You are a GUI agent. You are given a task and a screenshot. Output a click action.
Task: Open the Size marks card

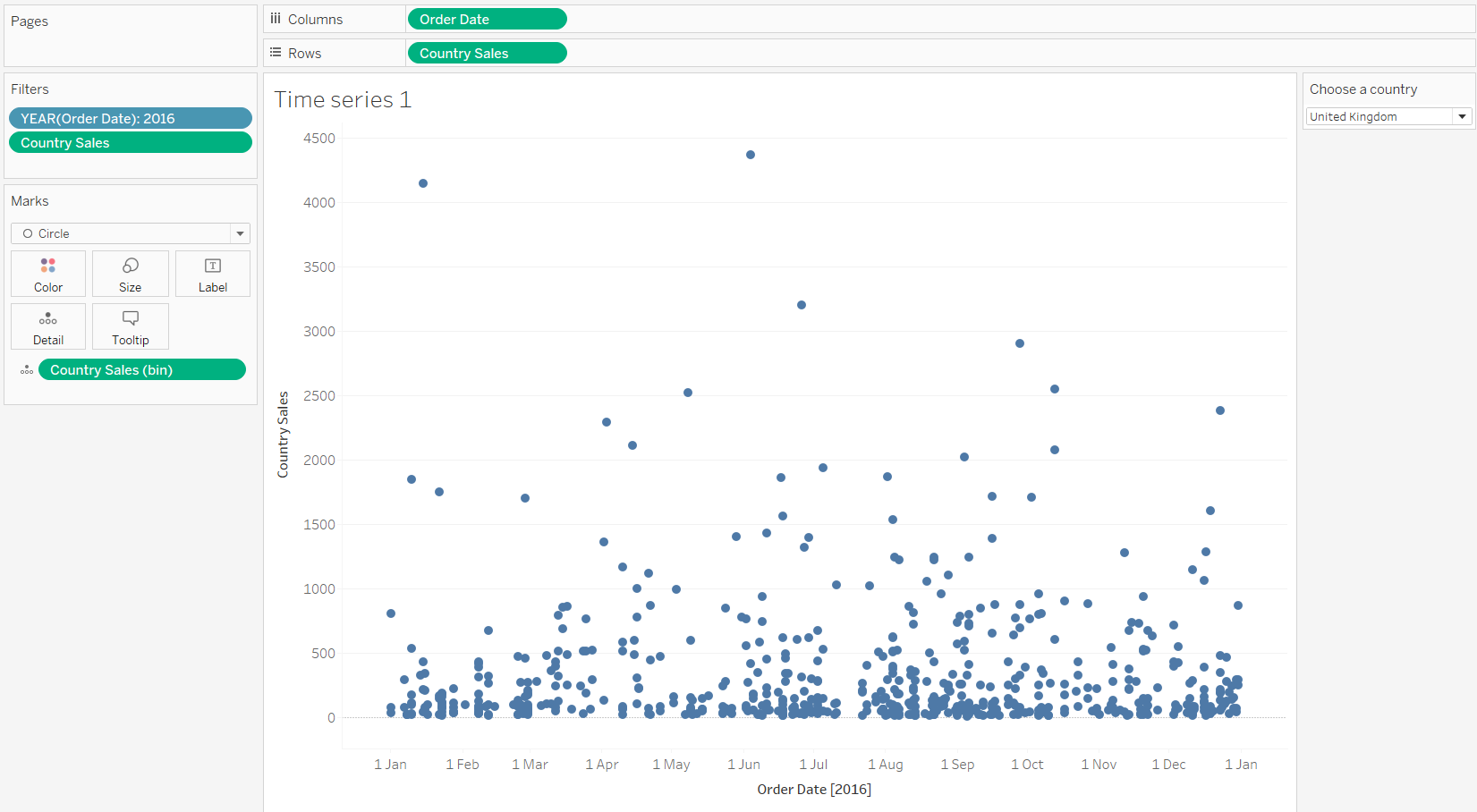tap(131, 274)
